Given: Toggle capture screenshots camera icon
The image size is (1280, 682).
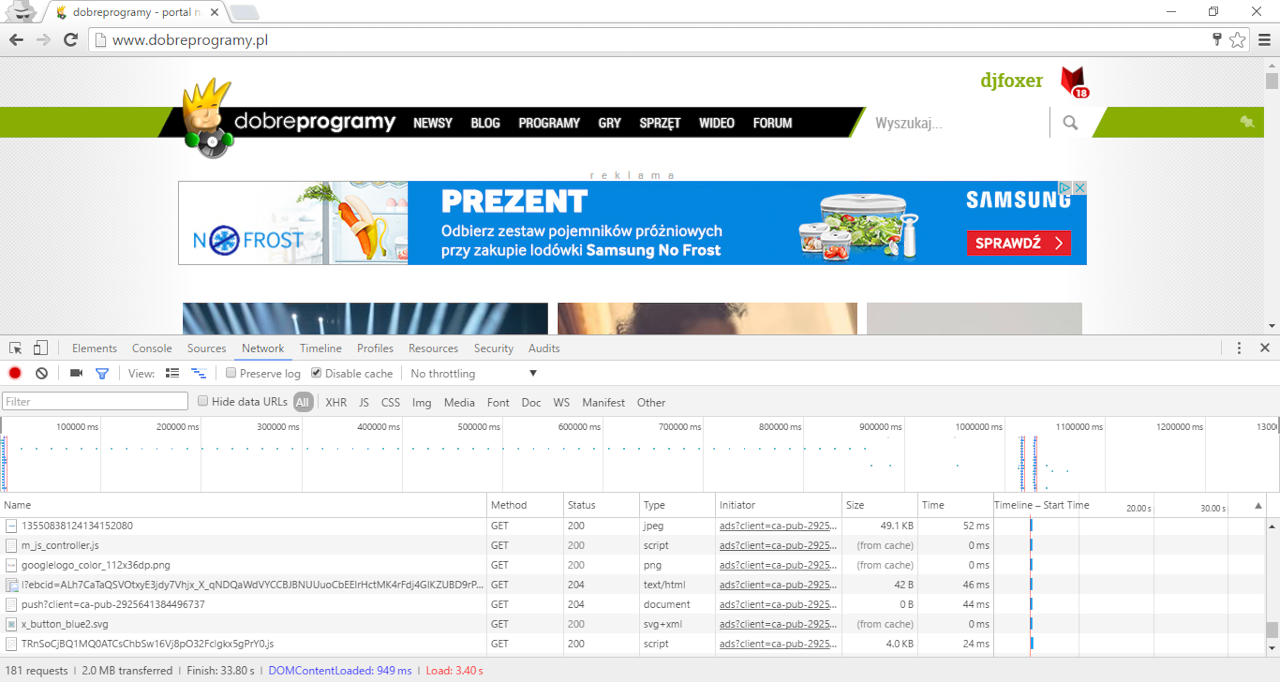Looking at the screenshot, I should (76, 373).
